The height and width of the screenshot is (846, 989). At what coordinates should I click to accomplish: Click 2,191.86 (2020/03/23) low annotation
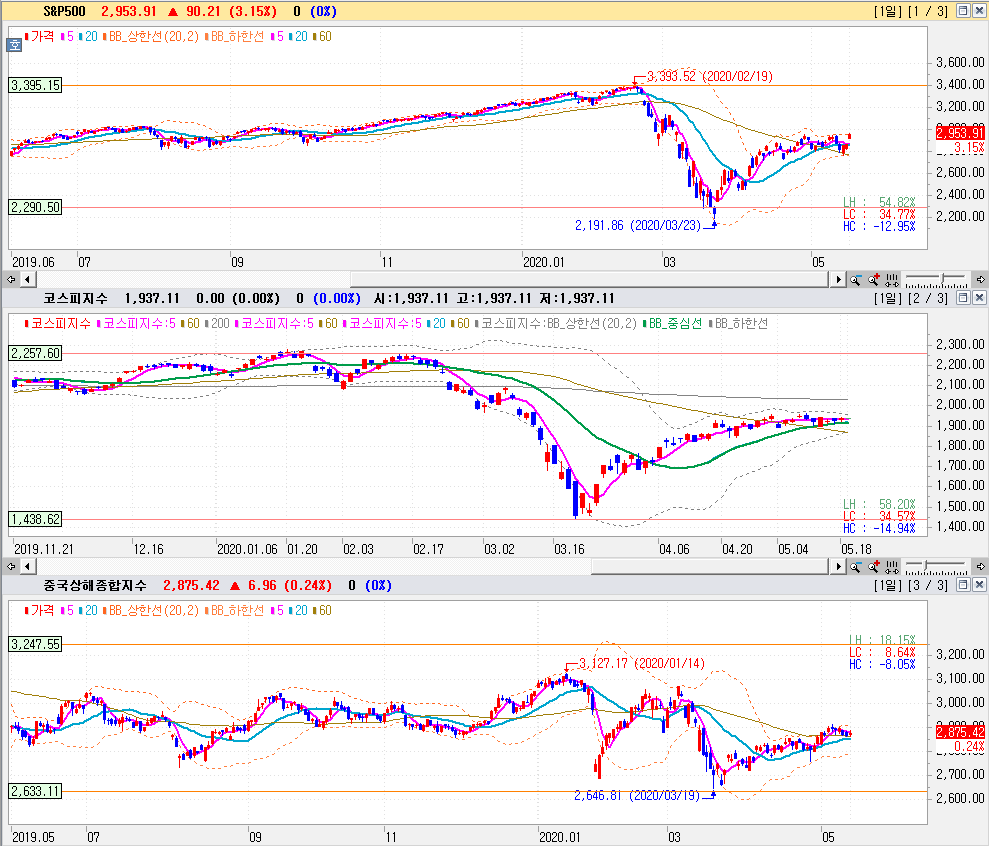[x=638, y=225]
